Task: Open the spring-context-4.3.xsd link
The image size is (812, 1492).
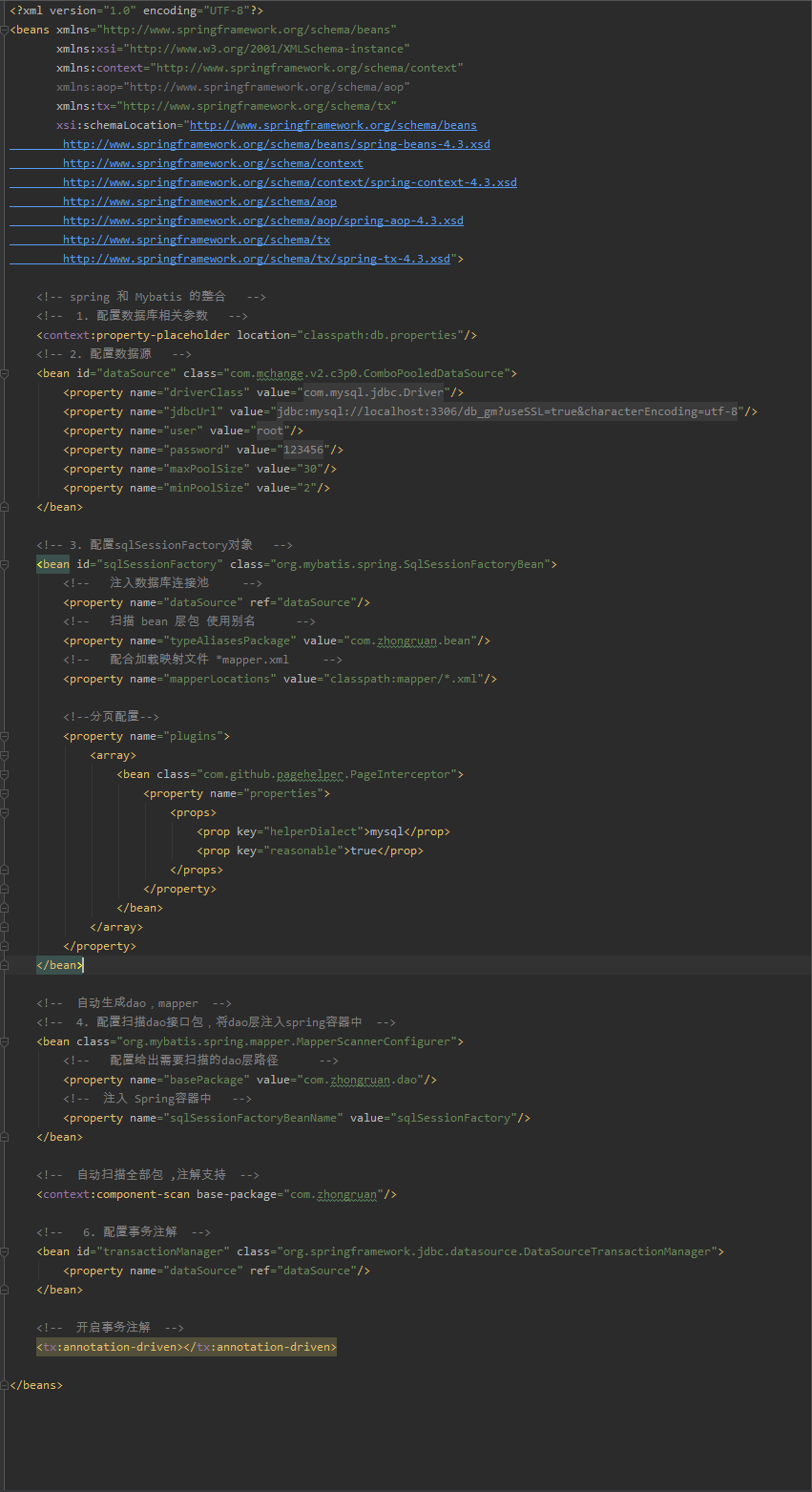Action: tap(290, 182)
